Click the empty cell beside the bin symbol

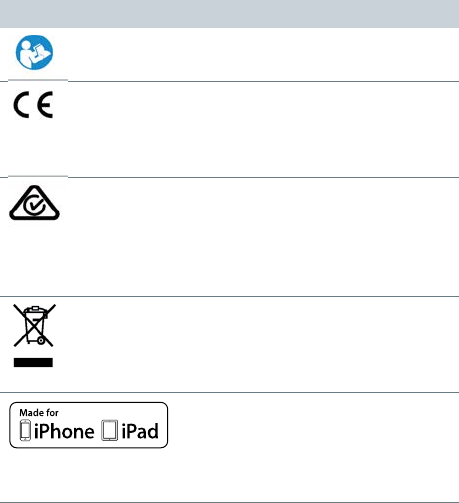point(263,344)
